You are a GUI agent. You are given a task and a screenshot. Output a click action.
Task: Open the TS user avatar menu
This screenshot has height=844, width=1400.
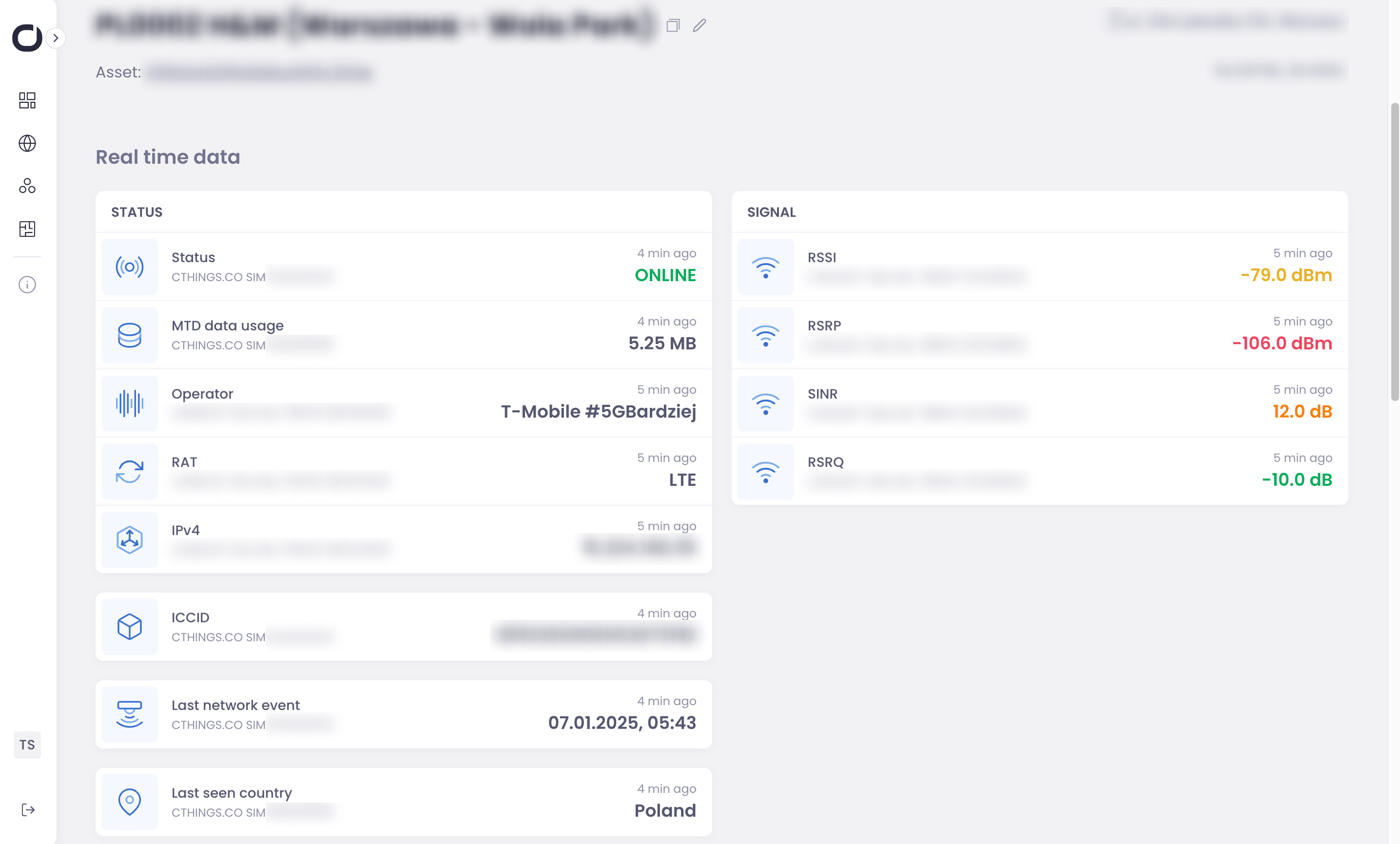pyautogui.click(x=27, y=745)
